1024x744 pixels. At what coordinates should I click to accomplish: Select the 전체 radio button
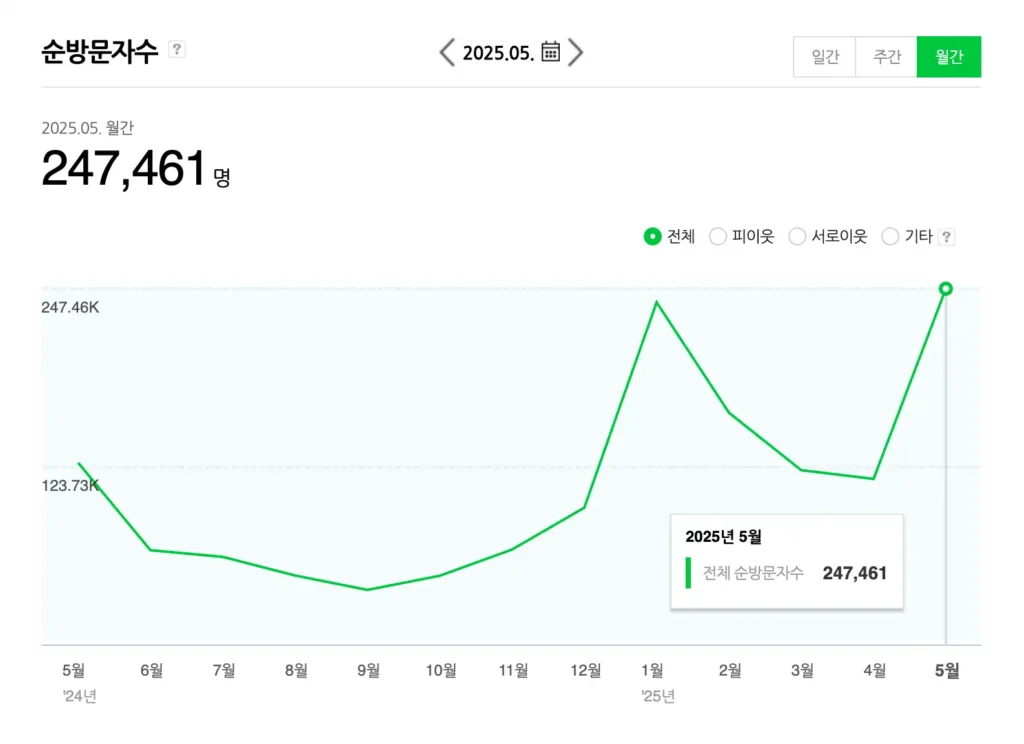[652, 237]
